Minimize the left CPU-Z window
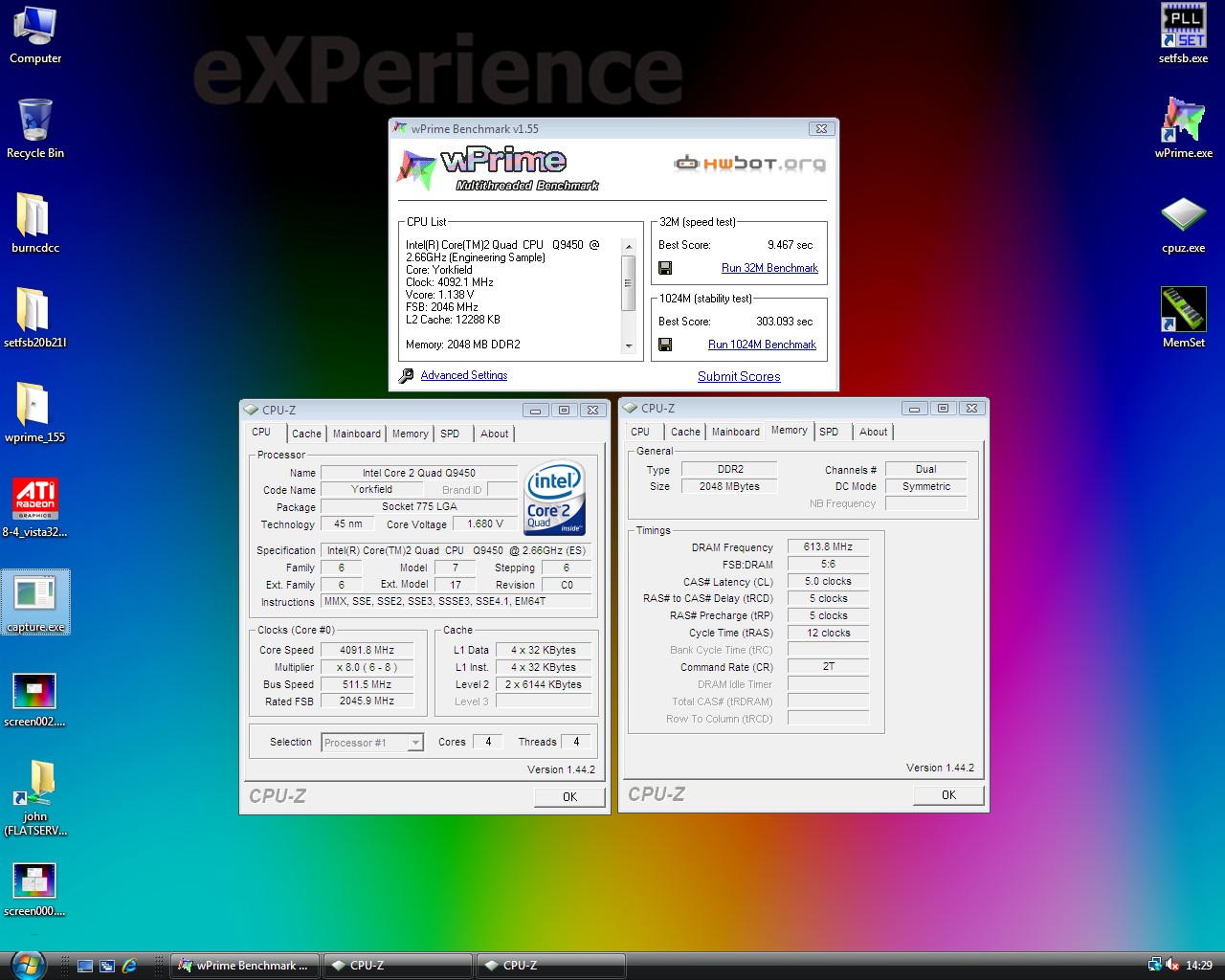The width and height of the screenshot is (1225, 980). tap(536, 410)
